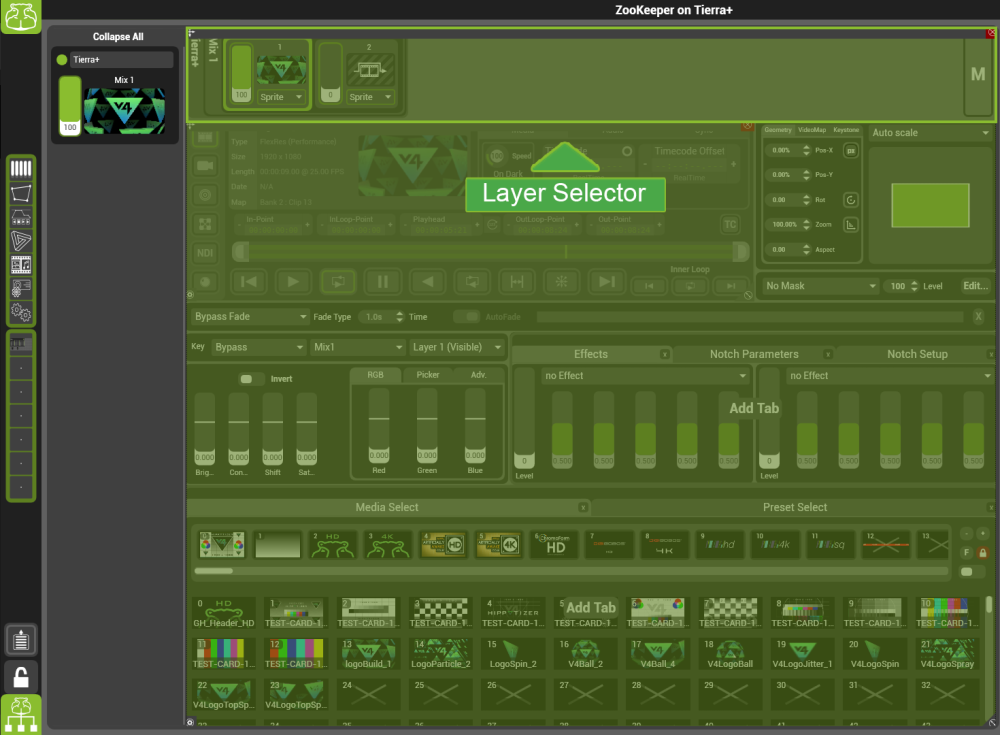Select the random play mode asterisk button

pos(561,281)
